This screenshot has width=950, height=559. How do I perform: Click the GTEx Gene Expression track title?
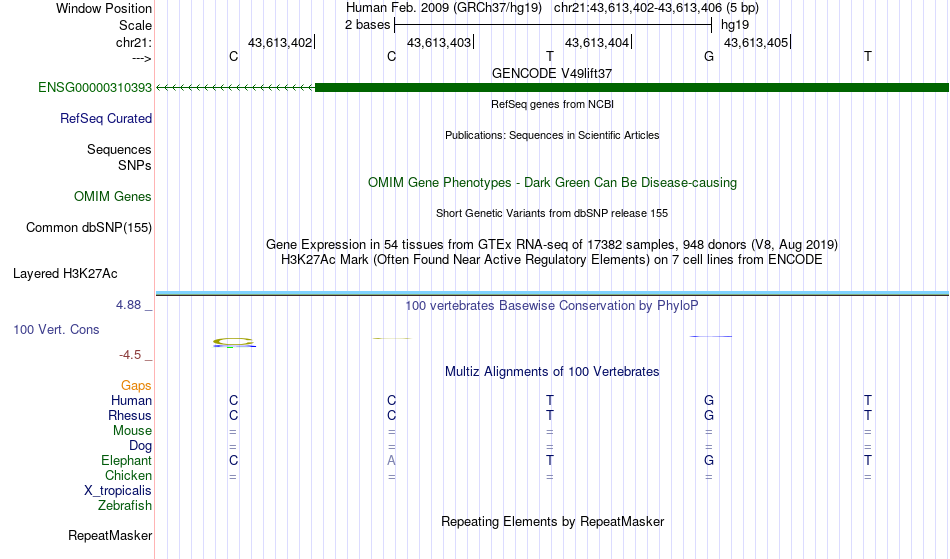(552, 244)
